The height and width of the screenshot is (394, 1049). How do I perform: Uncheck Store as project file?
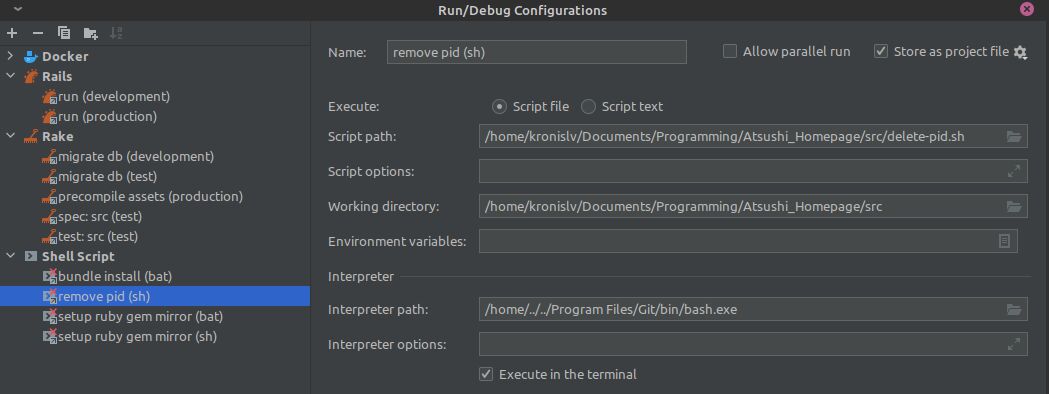point(881,52)
